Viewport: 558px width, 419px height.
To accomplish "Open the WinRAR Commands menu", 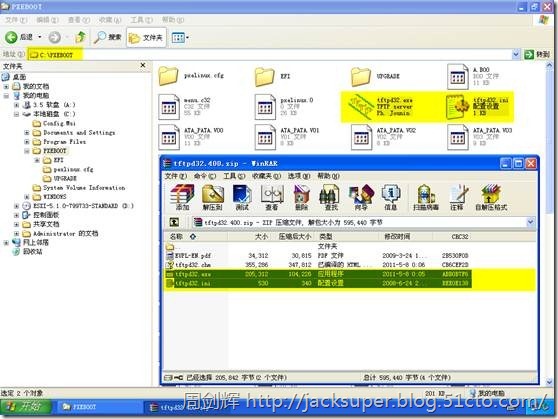I will point(205,176).
